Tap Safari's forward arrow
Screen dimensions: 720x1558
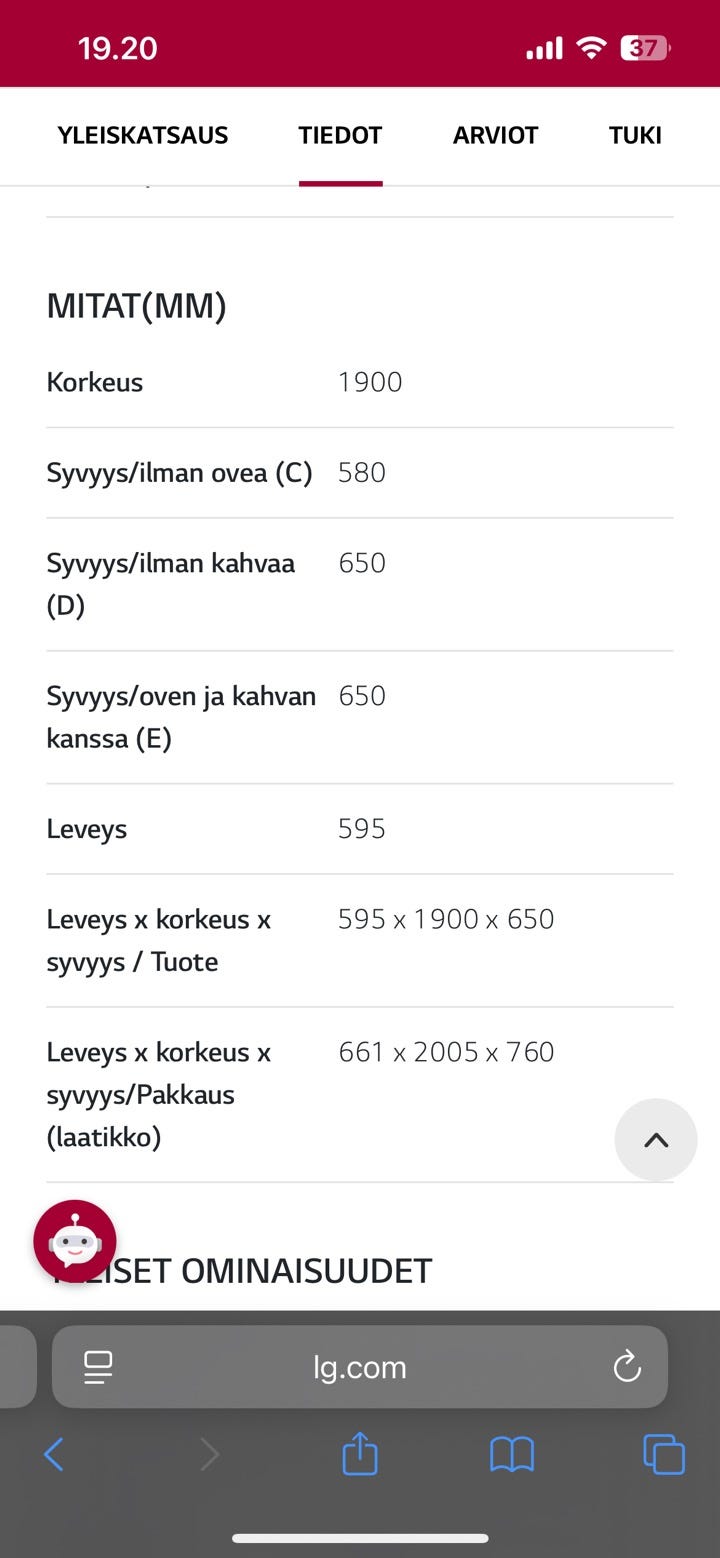209,1454
